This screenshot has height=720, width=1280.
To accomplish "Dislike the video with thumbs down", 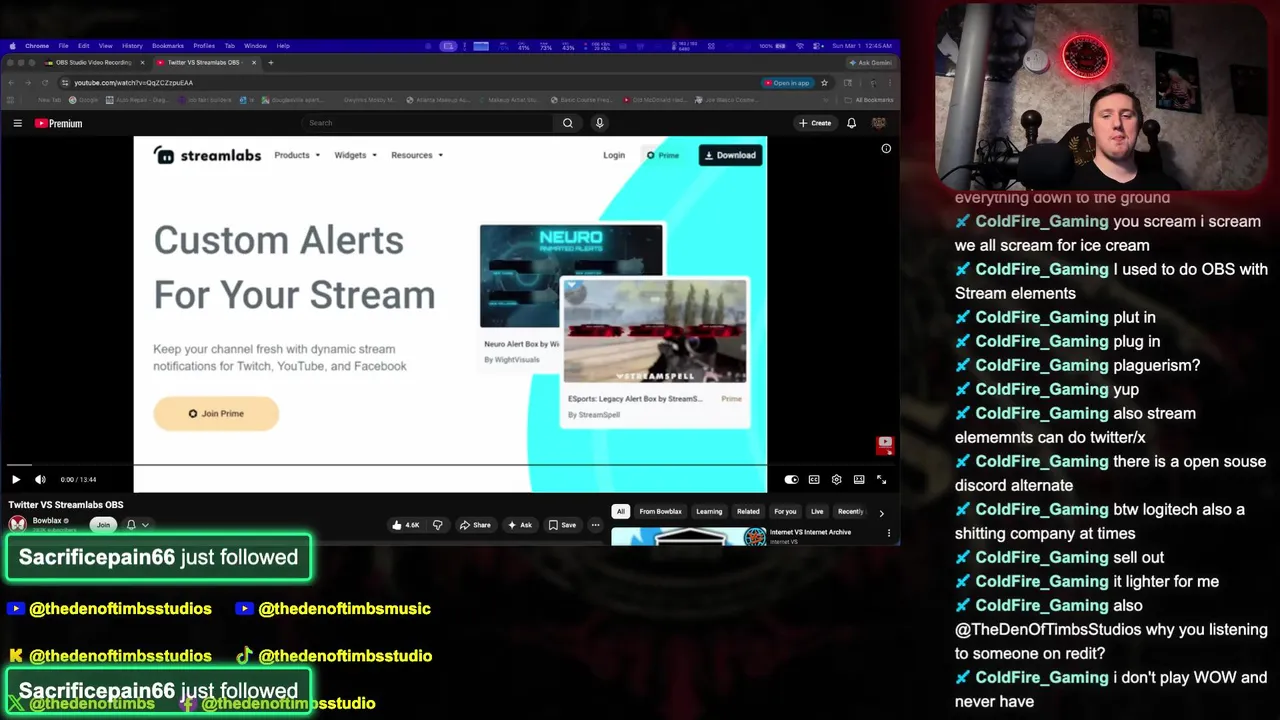I will pyautogui.click(x=437, y=525).
